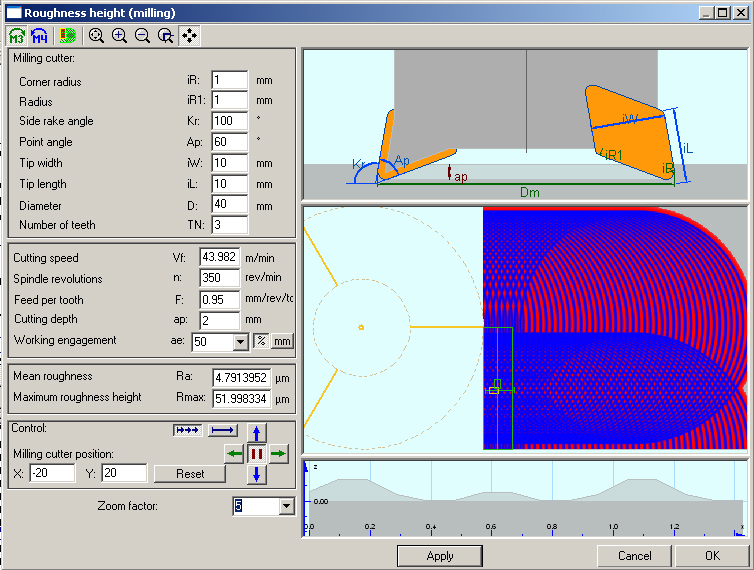Pause the milling cutter animation
Image resolution: width=754 pixels, height=570 pixels.
pyautogui.click(x=257, y=454)
